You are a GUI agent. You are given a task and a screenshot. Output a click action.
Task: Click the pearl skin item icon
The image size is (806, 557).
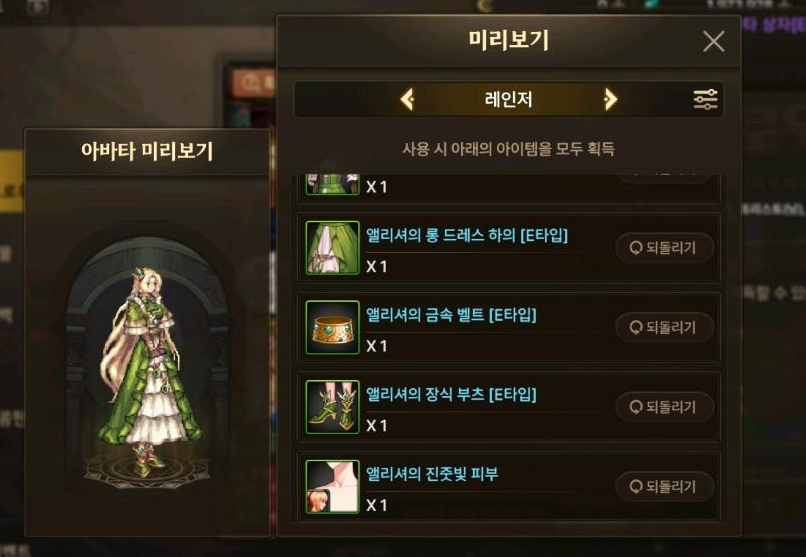(x=333, y=487)
